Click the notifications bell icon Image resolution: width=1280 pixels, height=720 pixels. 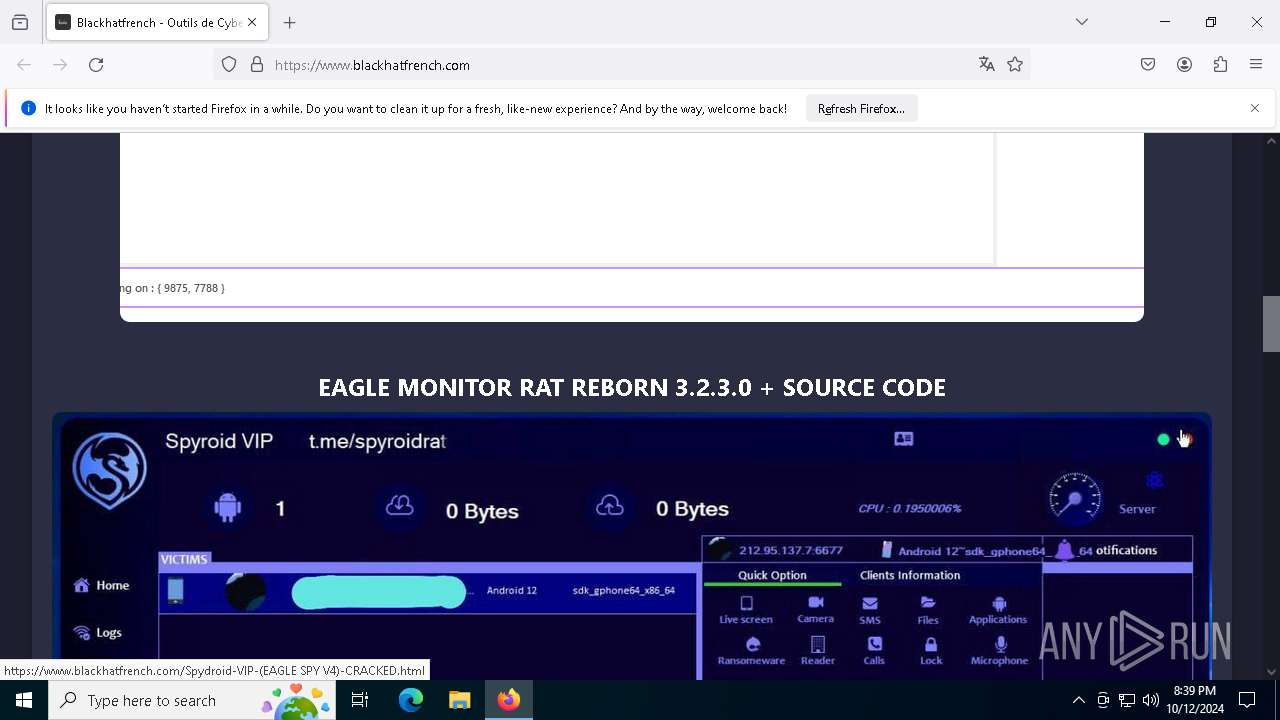point(1065,550)
